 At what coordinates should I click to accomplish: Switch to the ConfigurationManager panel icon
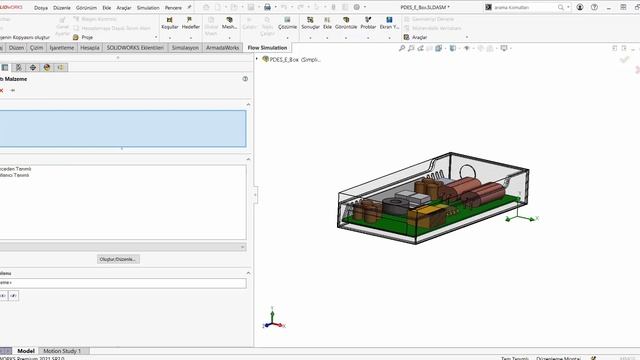point(19,67)
